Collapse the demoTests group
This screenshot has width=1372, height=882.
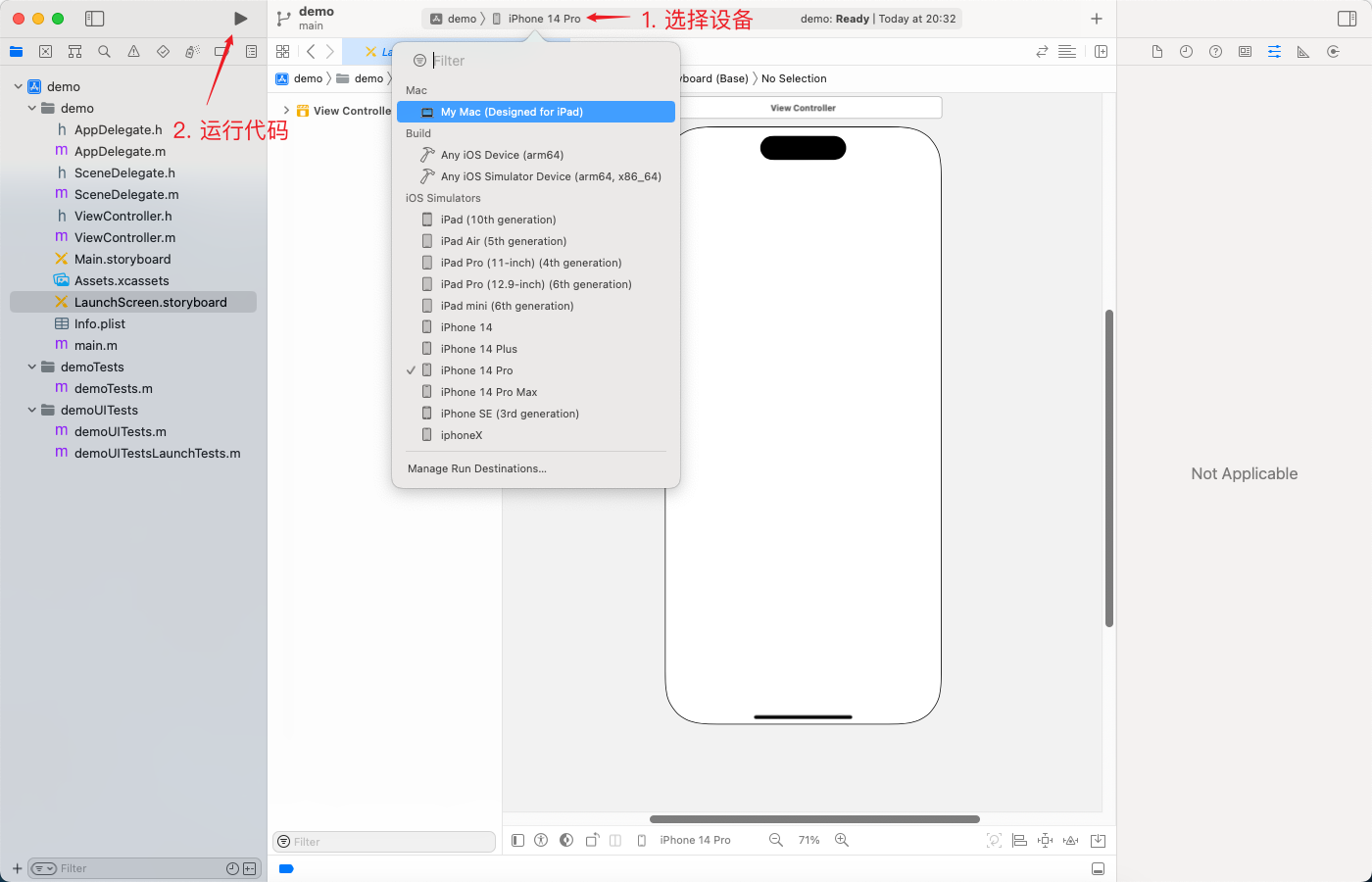(x=32, y=367)
